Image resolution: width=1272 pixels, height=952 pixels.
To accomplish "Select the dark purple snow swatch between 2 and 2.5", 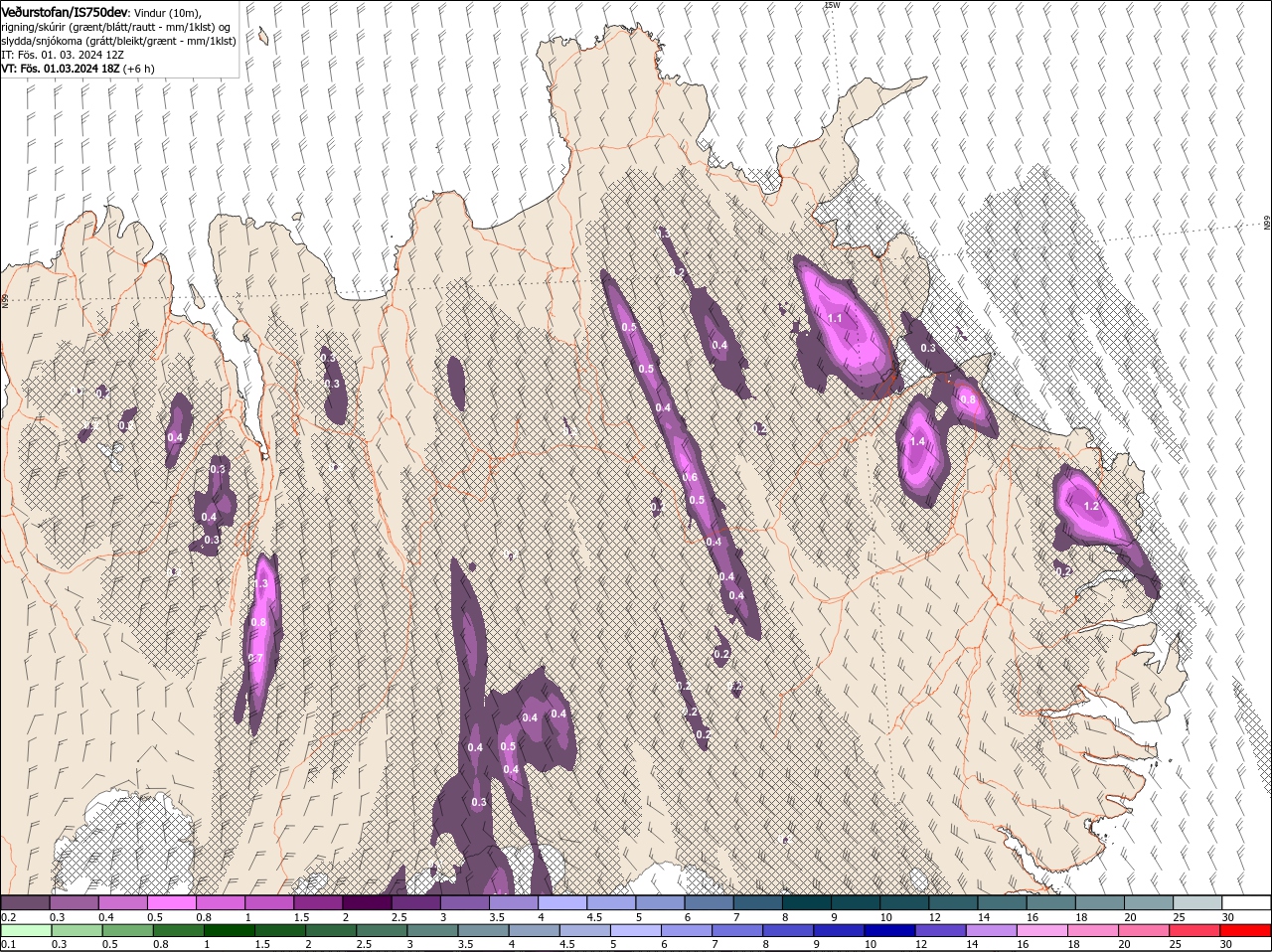I will pos(367,902).
